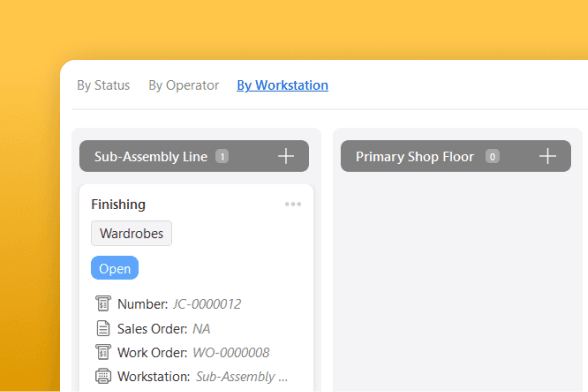
Task: Click the Open status badge
Action: pyautogui.click(x=115, y=268)
